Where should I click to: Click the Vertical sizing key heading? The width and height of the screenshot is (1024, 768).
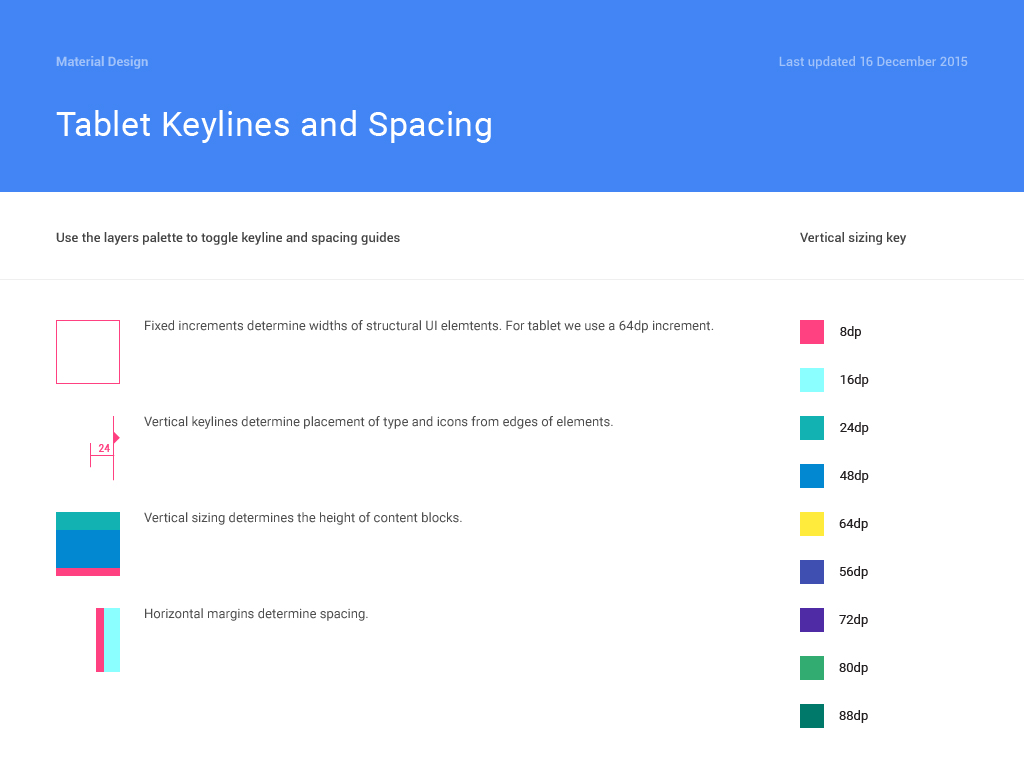tap(853, 238)
